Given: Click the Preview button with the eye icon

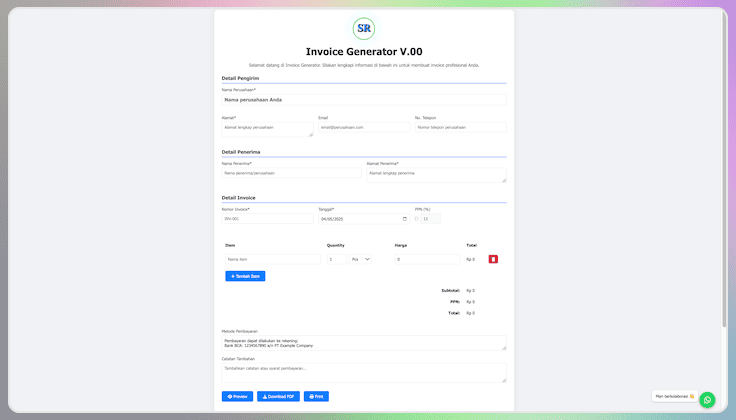Looking at the screenshot, I should pos(237,397).
